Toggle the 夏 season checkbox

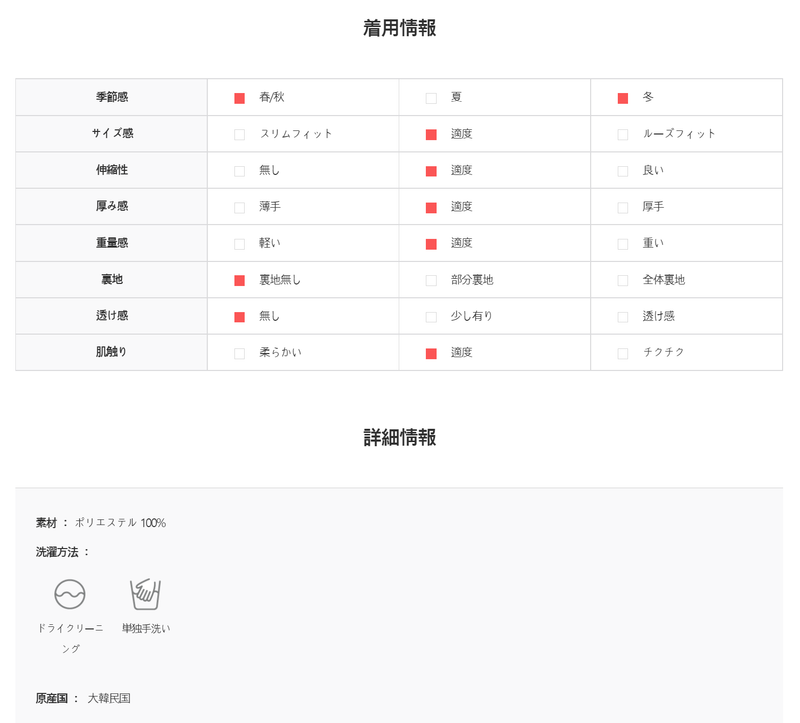[x=431, y=98]
